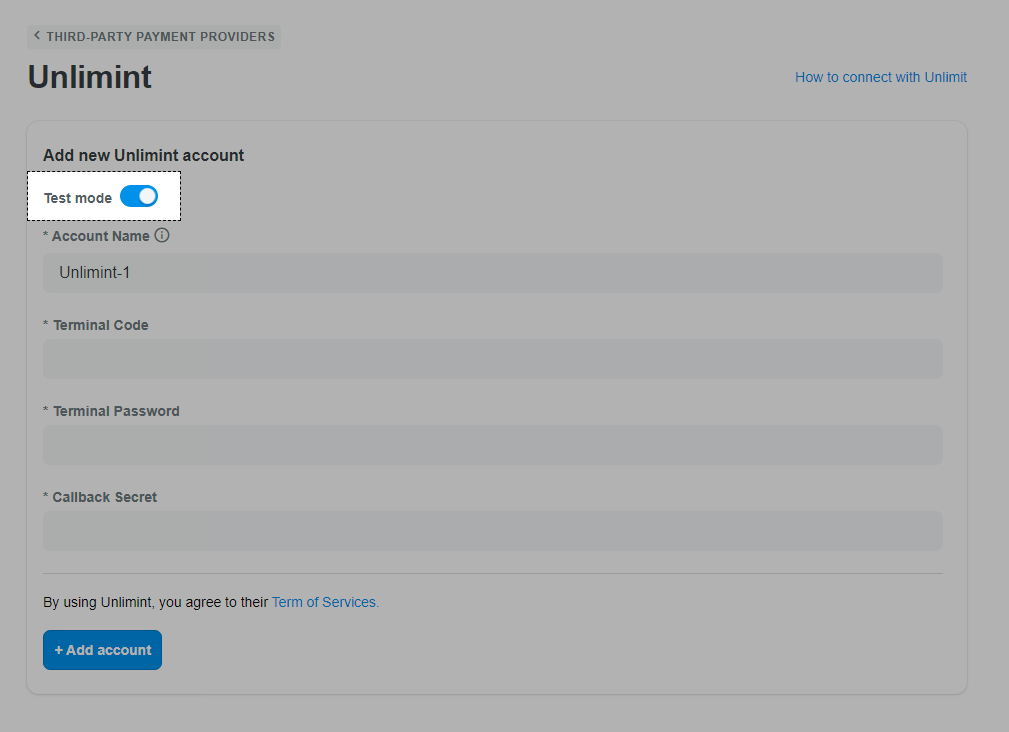Viewport: 1009px width, 732px height.
Task: Click the 'By using Unlimint, you agree' text
Action: pyautogui.click(x=156, y=602)
